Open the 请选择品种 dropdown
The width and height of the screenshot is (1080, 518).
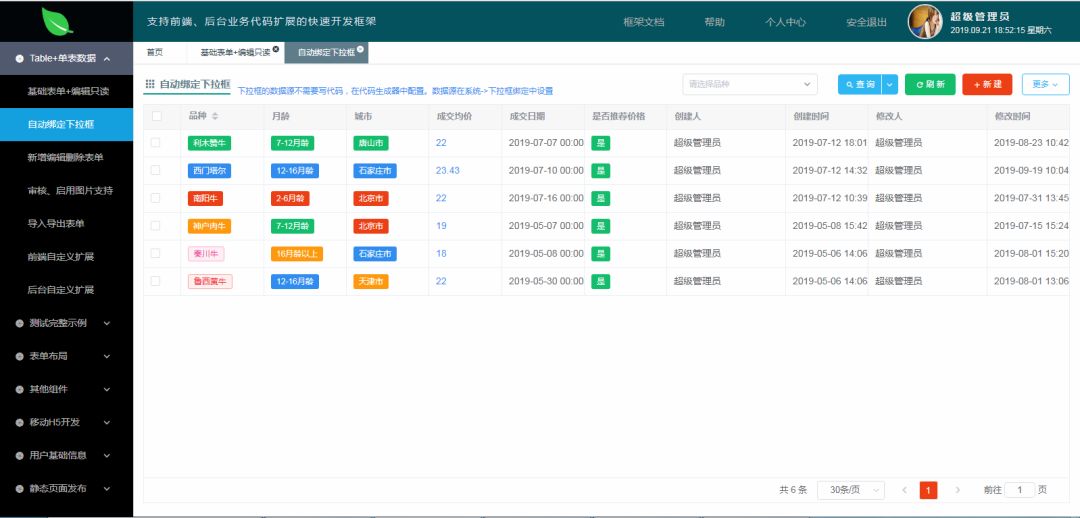[x=749, y=84]
